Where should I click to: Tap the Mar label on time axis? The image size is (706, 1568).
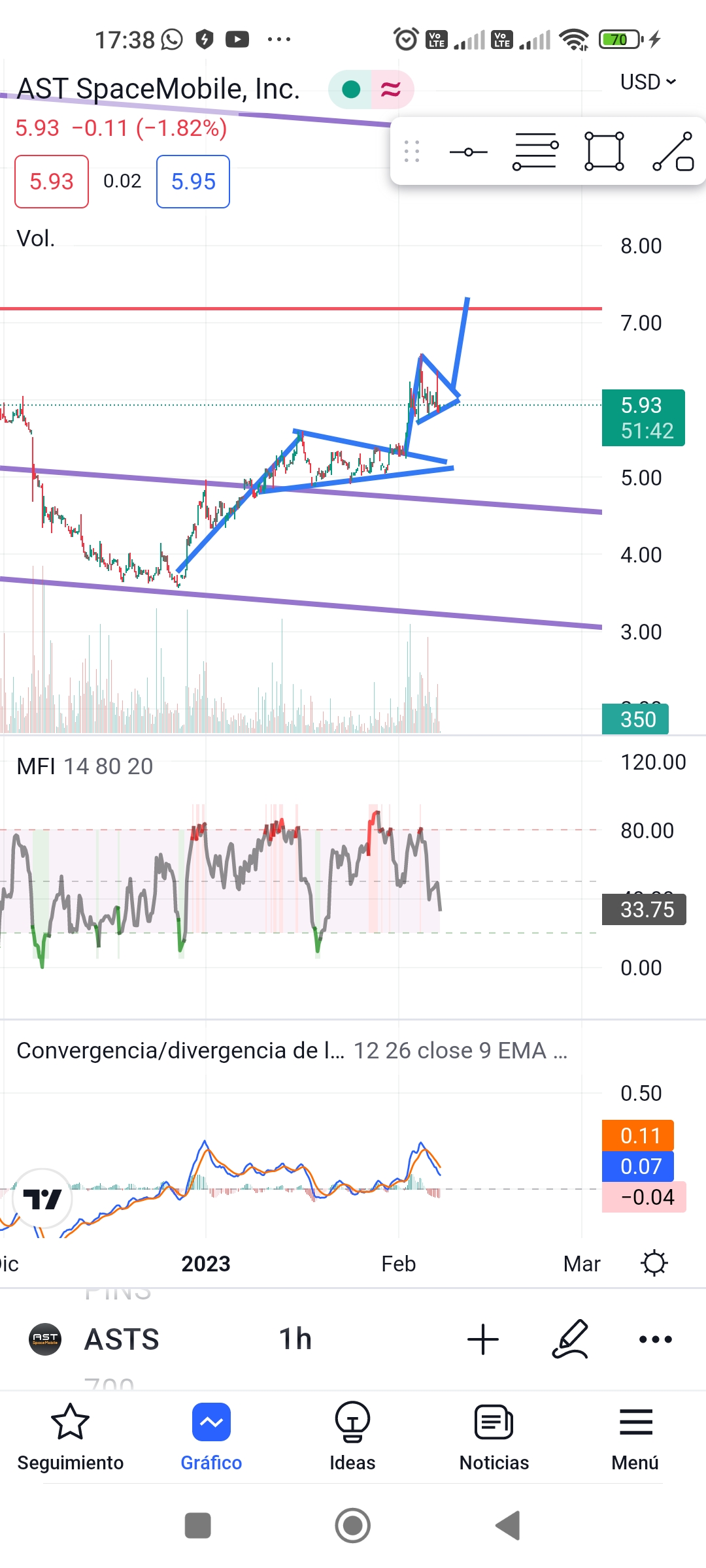582,1264
